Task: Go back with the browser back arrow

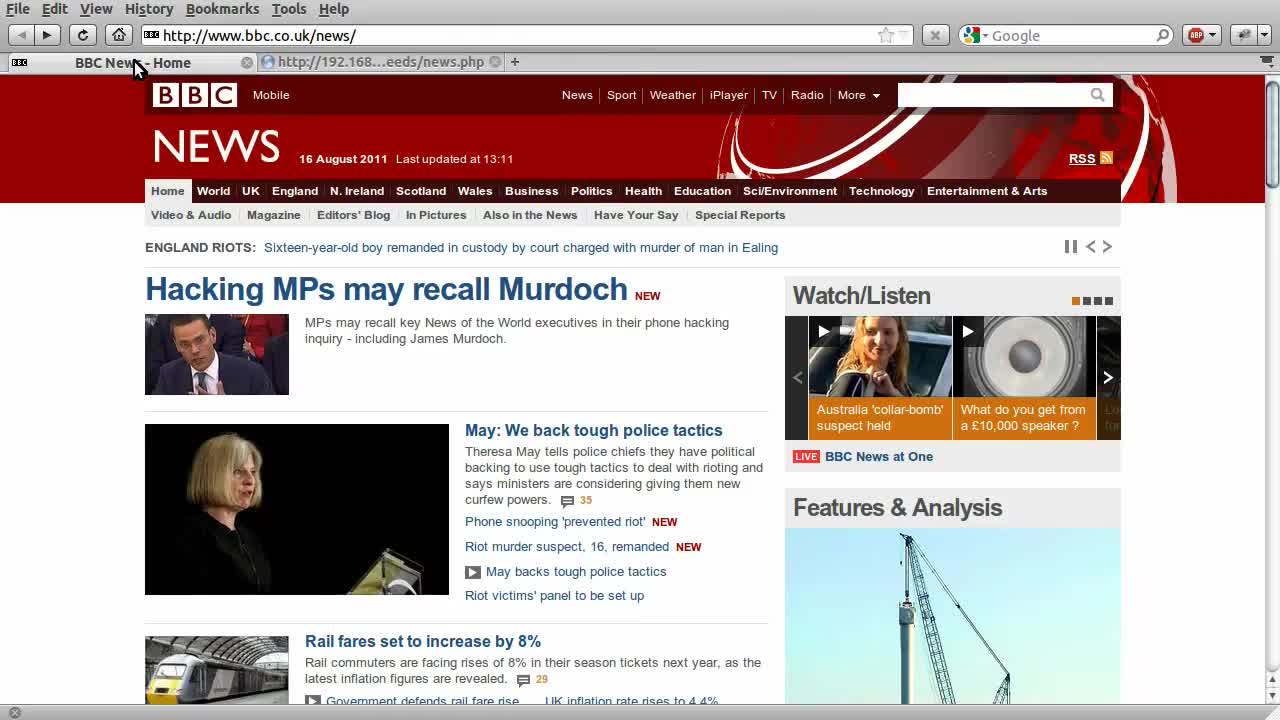Action: (21, 35)
